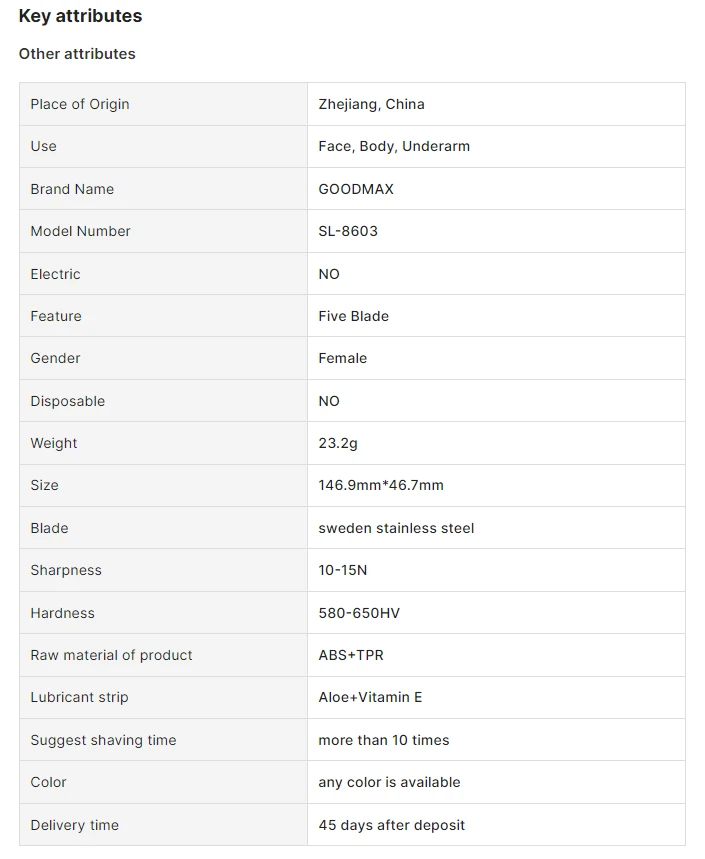The image size is (705, 859).
Task: Click the GOODMAX brand name value
Action: [356, 189]
